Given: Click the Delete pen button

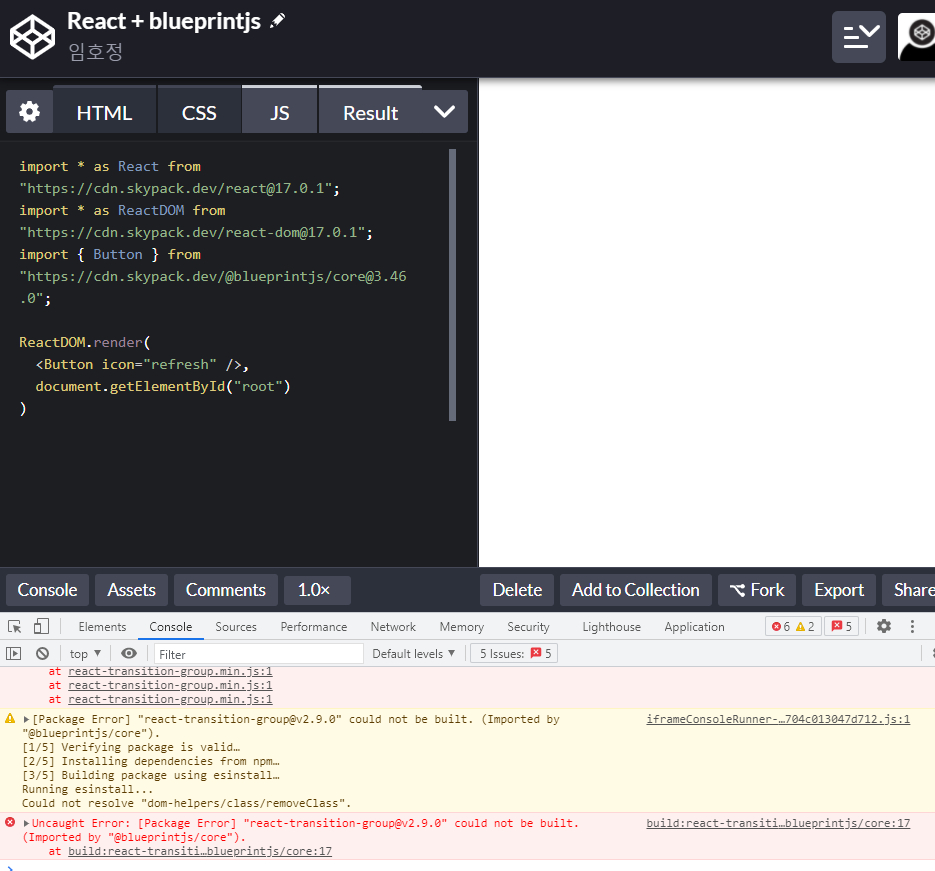Looking at the screenshot, I should pyautogui.click(x=517, y=590).
